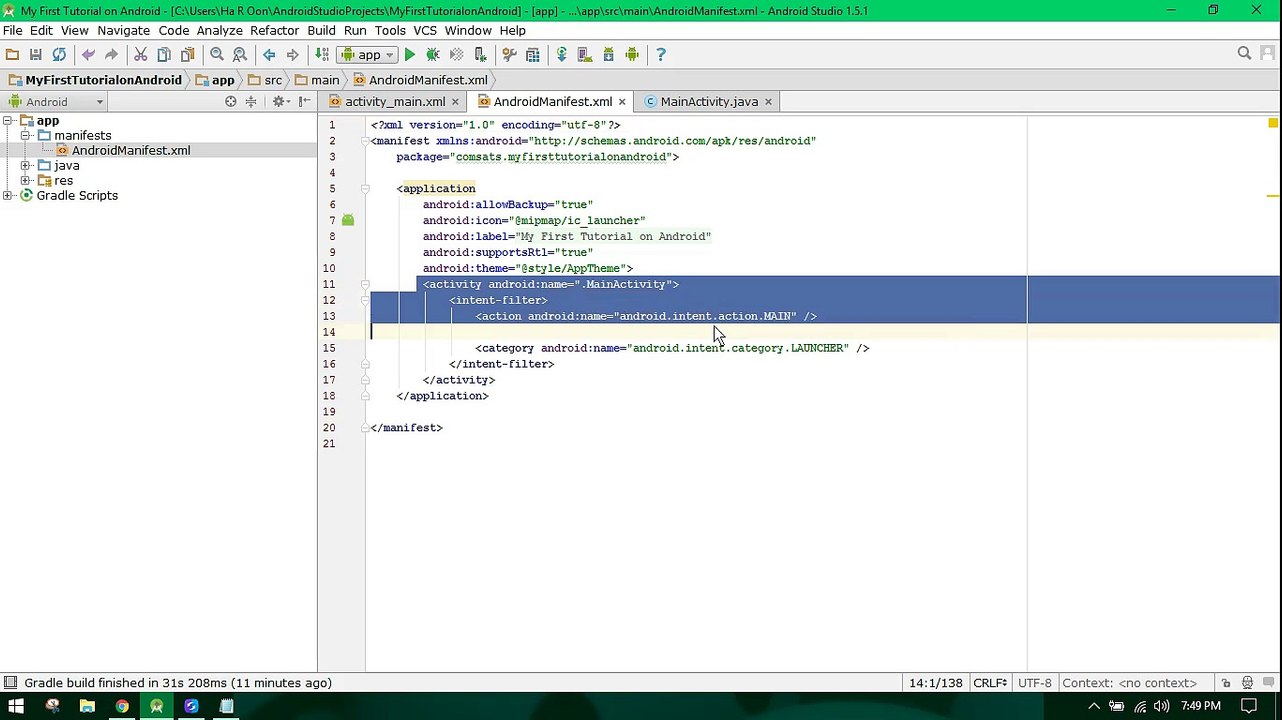This screenshot has width=1282, height=720.
Task: Click Attach debugger to Android process icon
Action: tap(480, 55)
